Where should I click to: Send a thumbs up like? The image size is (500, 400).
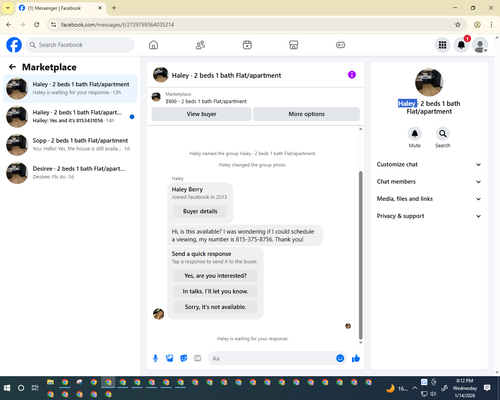click(356, 358)
